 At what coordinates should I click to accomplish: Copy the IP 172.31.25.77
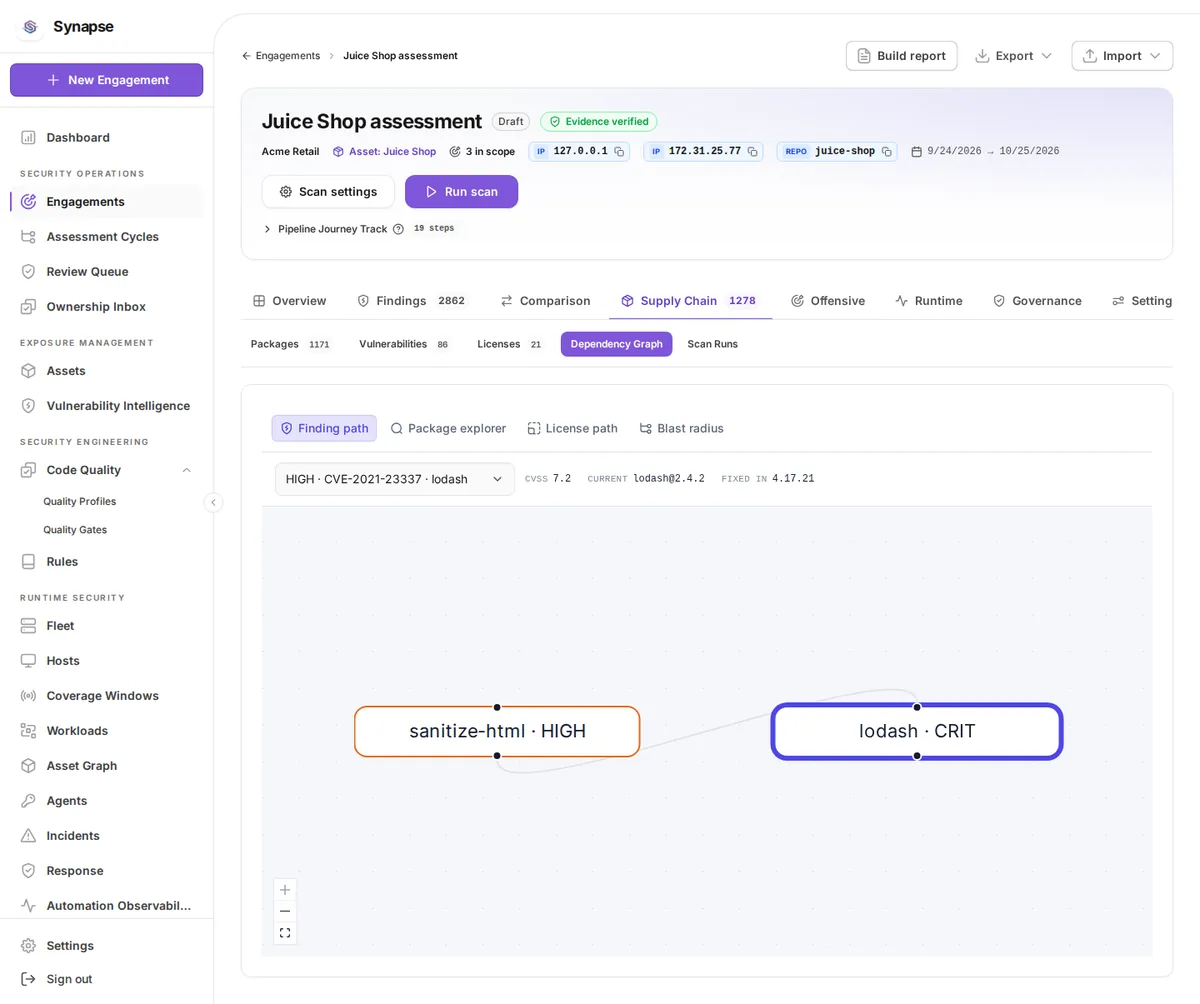753,151
